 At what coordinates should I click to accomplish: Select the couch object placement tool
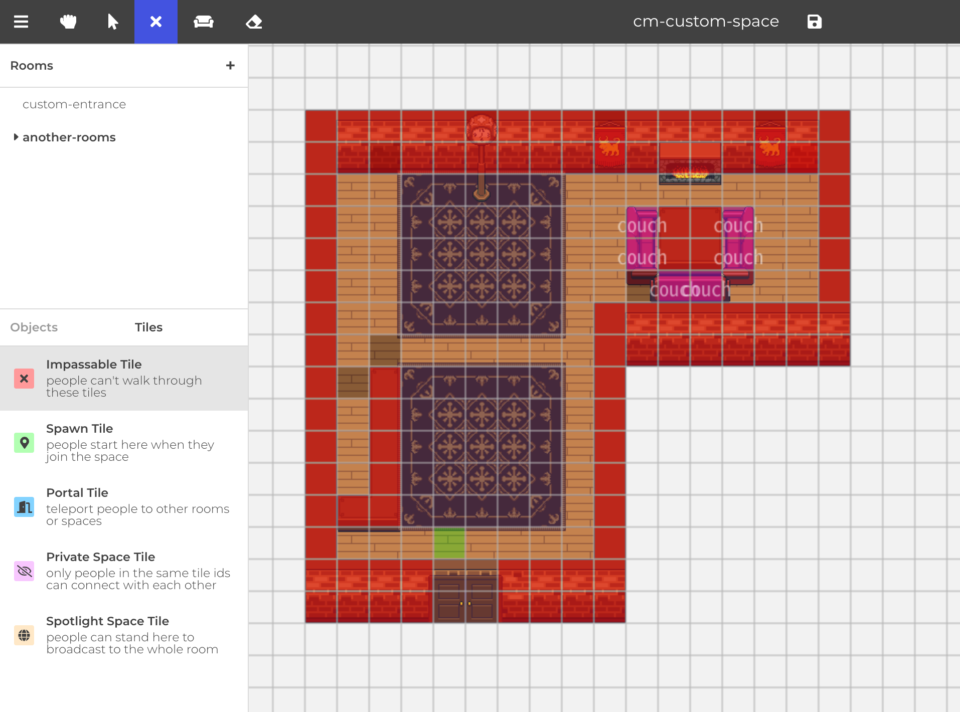click(x=203, y=22)
